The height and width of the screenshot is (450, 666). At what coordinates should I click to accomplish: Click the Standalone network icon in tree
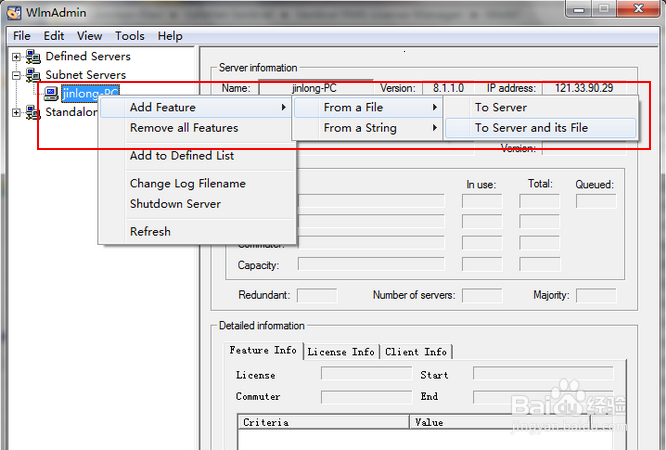[33, 113]
